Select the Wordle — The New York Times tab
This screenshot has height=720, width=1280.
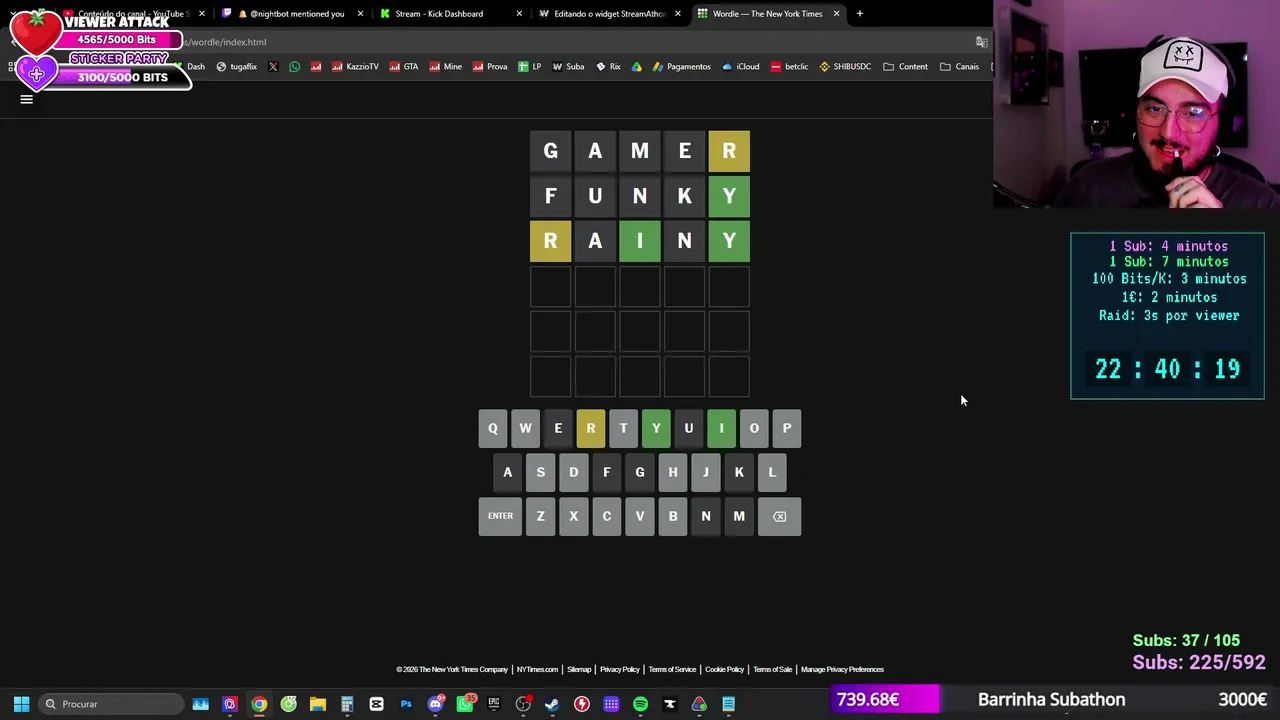(x=767, y=14)
